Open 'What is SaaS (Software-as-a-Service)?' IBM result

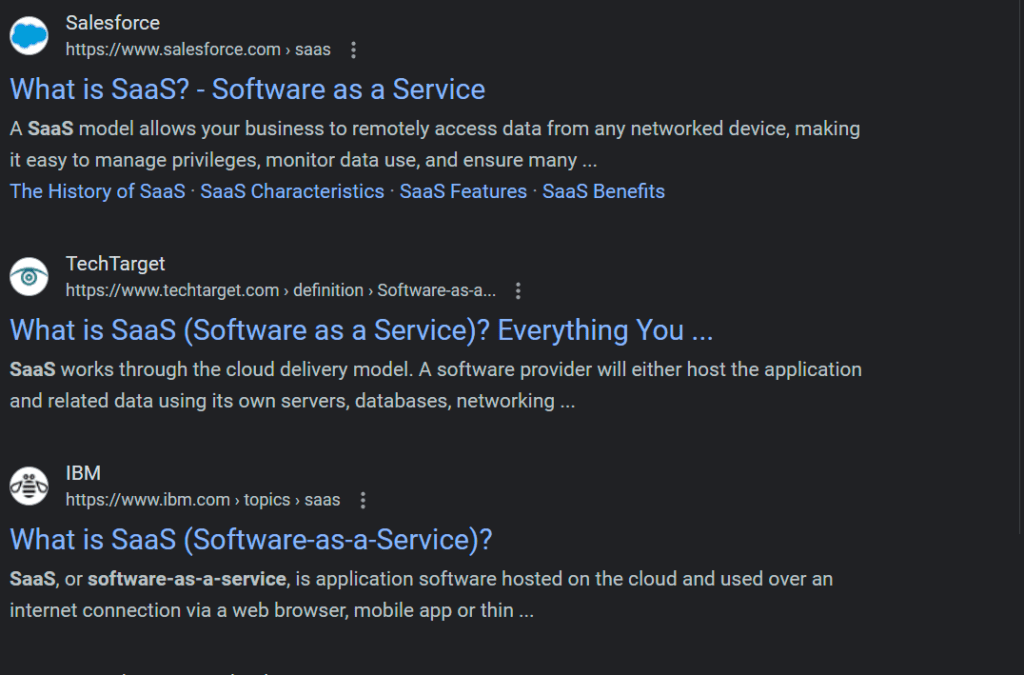[x=251, y=540]
